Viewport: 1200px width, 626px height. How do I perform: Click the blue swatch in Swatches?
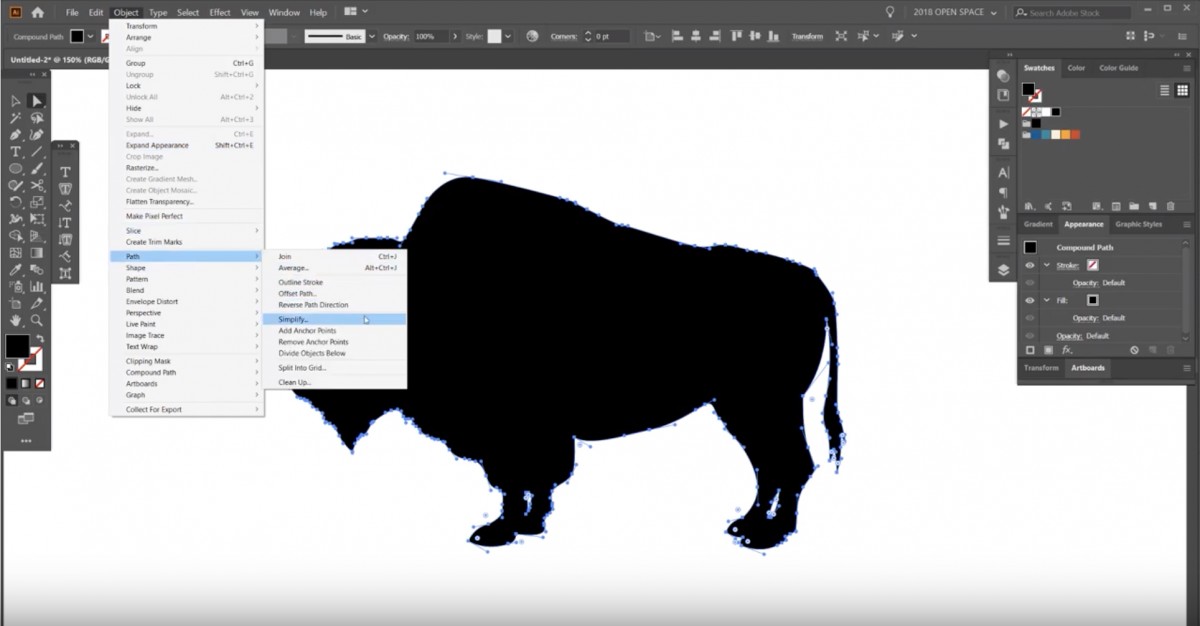pyautogui.click(x=1037, y=135)
